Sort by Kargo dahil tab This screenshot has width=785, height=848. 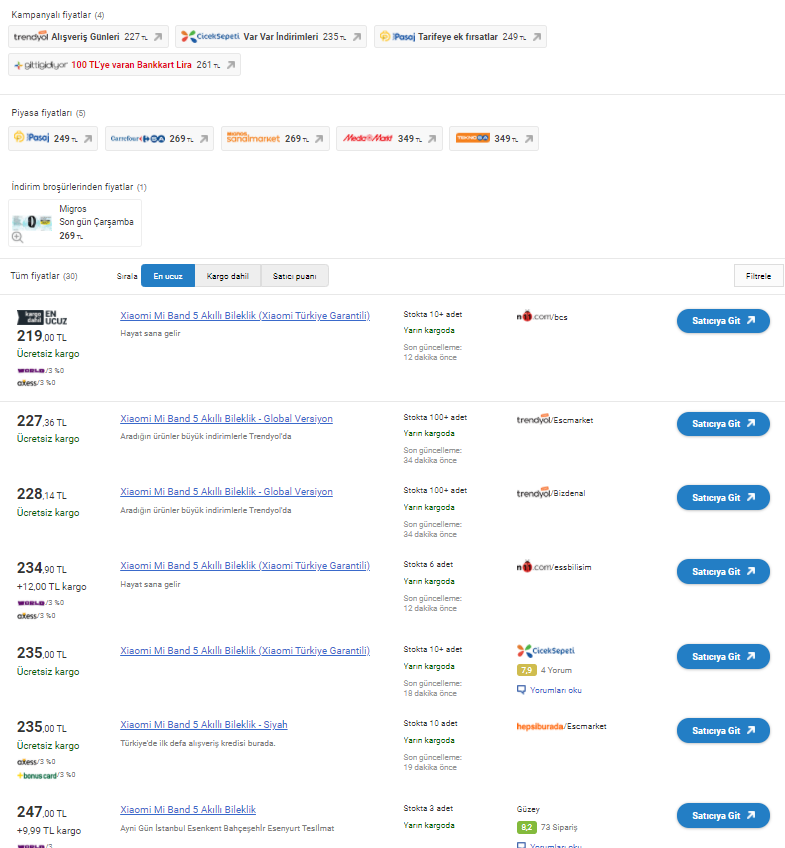228,276
